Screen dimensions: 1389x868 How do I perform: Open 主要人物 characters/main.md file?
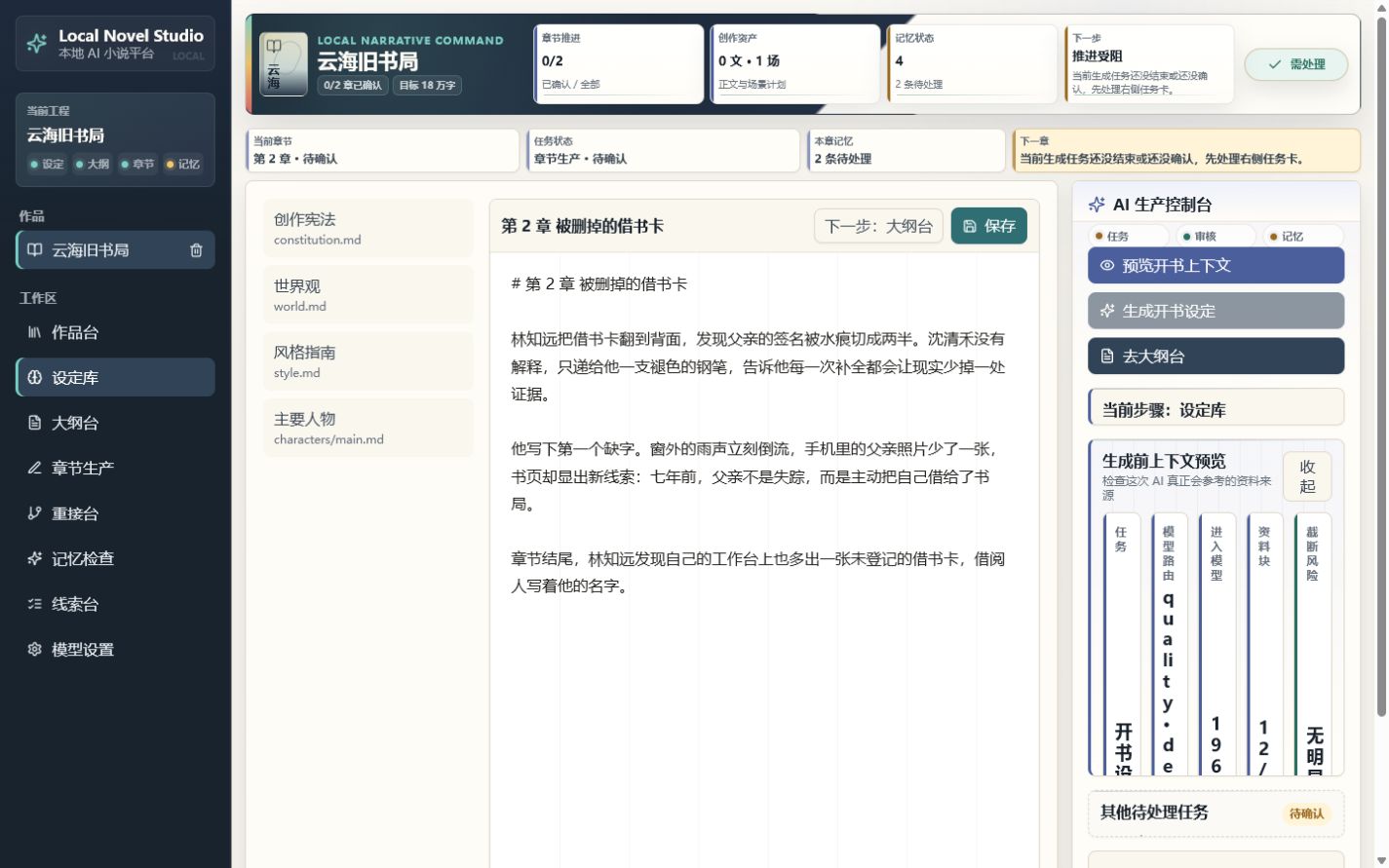pyautogui.click(x=368, y=428)
